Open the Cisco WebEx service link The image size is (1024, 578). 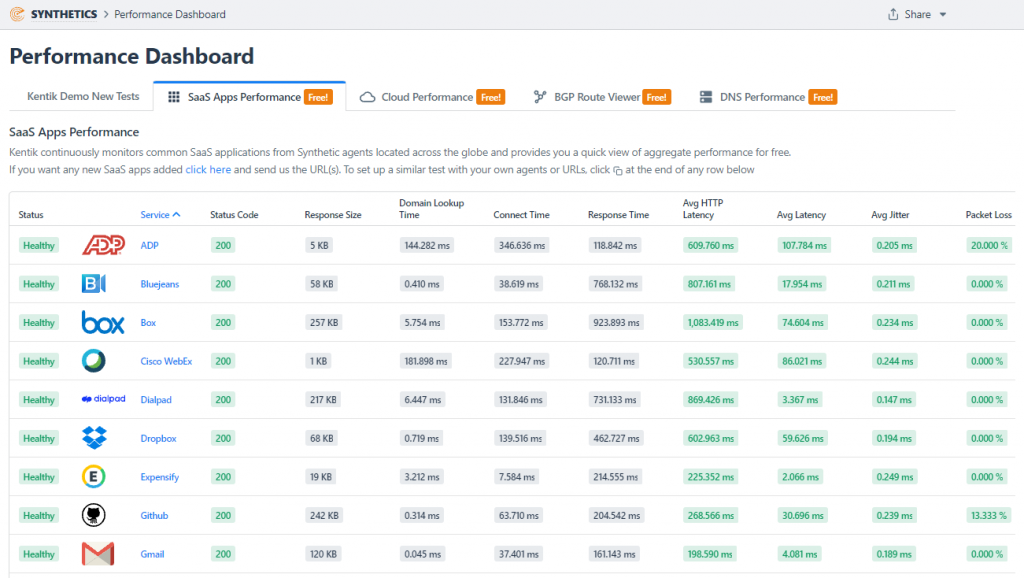pyautogui.click(x=166, y=361)
